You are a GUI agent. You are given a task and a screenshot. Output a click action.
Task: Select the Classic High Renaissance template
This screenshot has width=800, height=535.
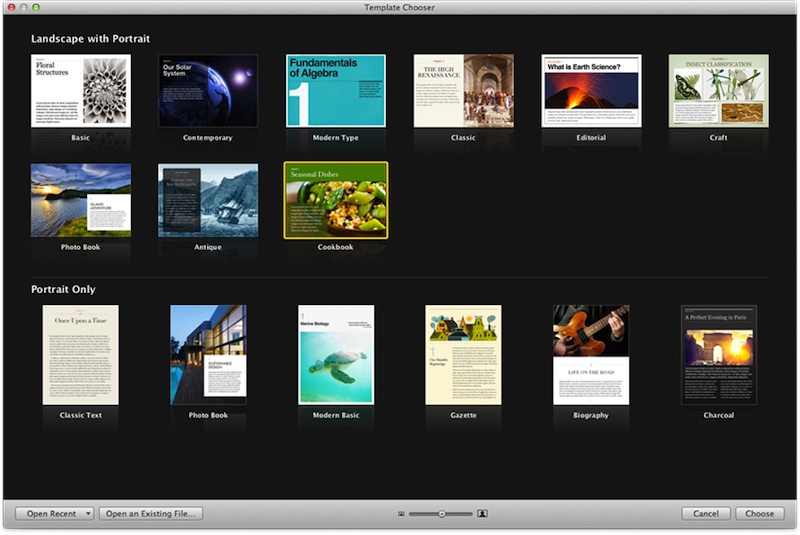click(463, 91)
